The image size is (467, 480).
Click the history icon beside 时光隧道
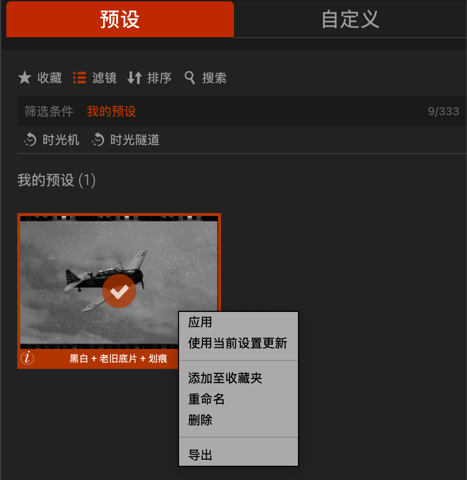(98, 140)
